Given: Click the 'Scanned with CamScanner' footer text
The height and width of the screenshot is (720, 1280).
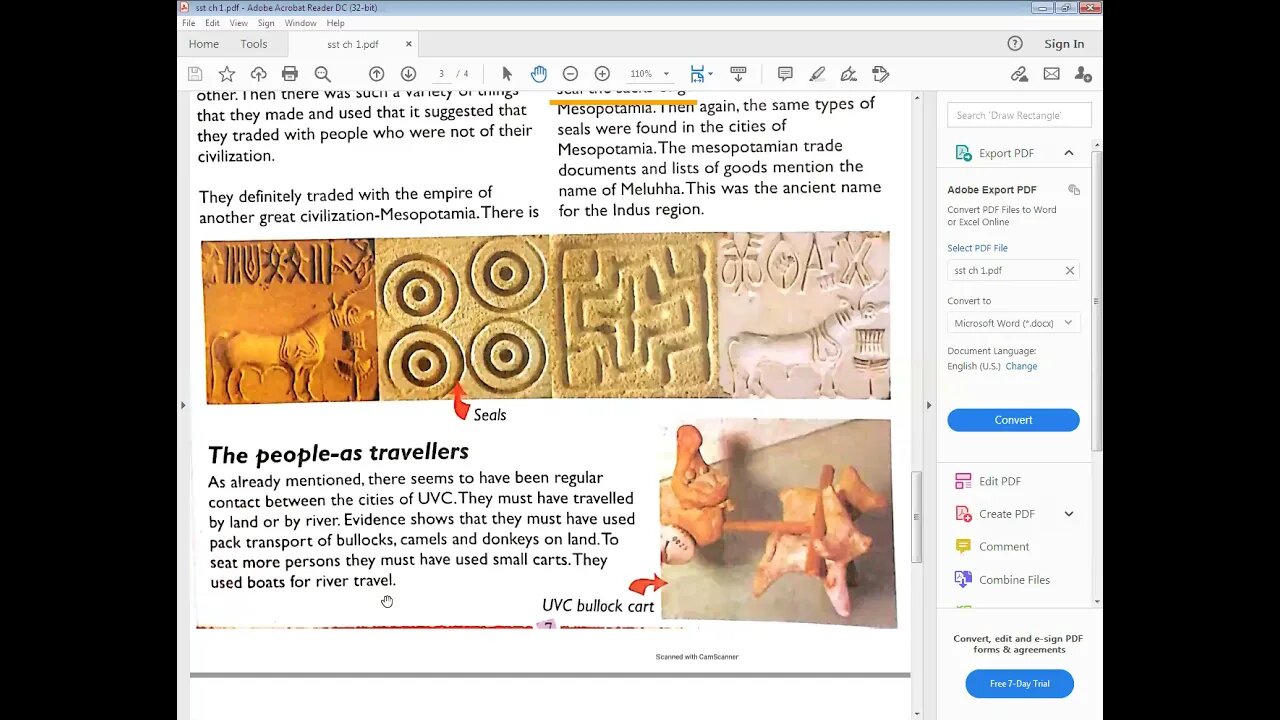Looking at the screenshot, I should [697, 657].
